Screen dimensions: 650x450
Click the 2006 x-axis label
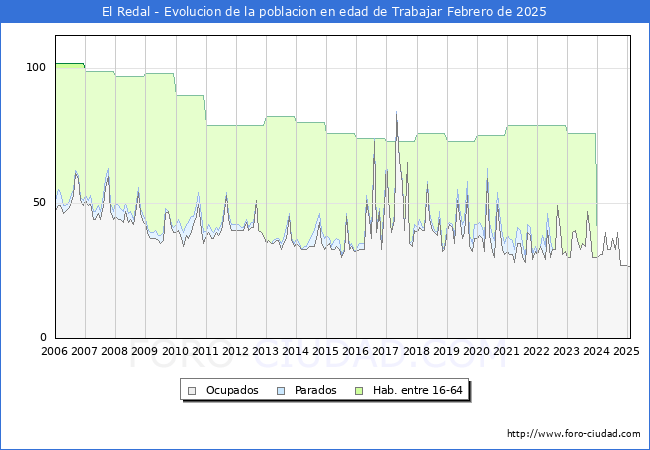pyautogui.click(x=54, y=351)
